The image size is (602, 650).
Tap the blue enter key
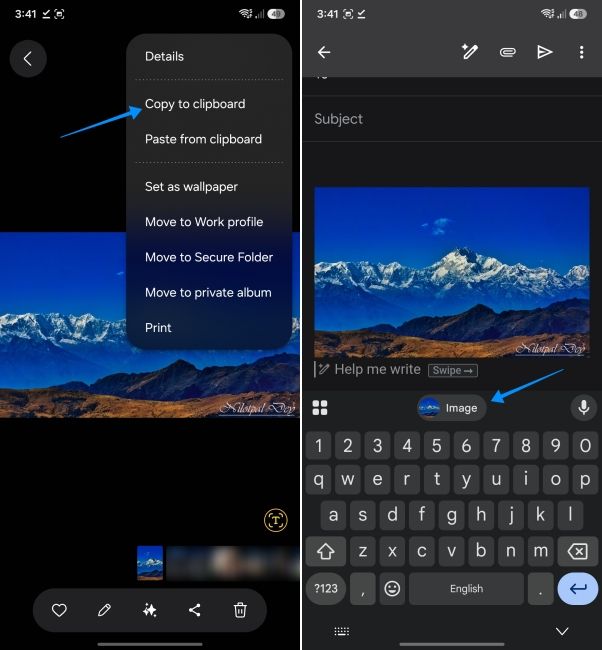click(x=578, y=589)
